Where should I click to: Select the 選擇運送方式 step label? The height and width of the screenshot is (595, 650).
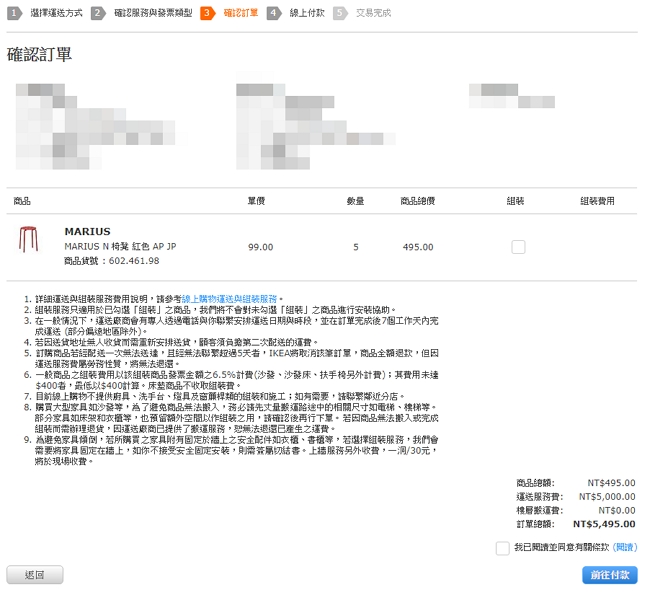56,13
